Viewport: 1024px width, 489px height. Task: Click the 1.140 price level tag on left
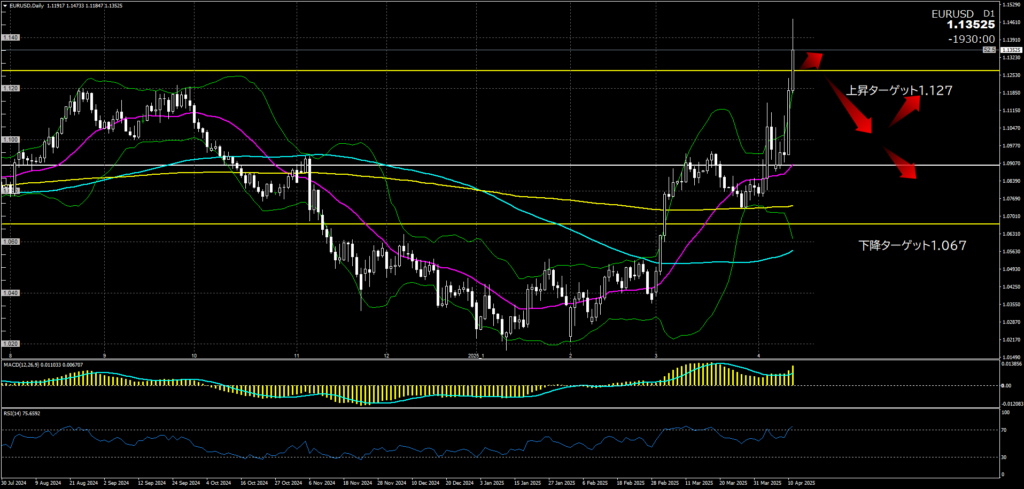(10, 38)
